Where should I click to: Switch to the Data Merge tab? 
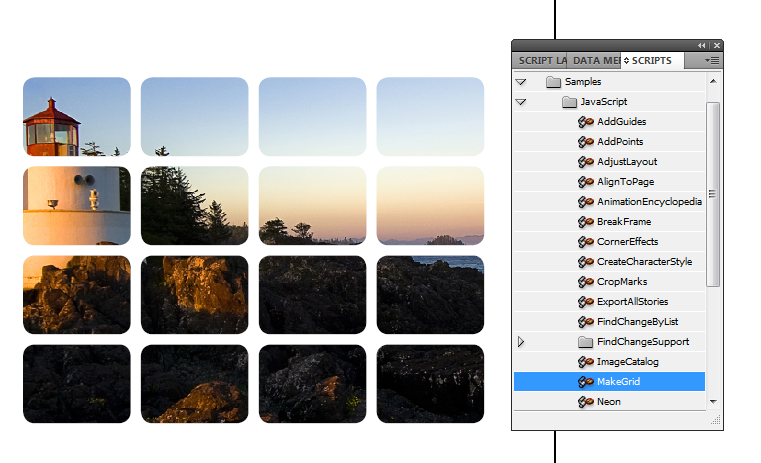click(x=594, y=61)
